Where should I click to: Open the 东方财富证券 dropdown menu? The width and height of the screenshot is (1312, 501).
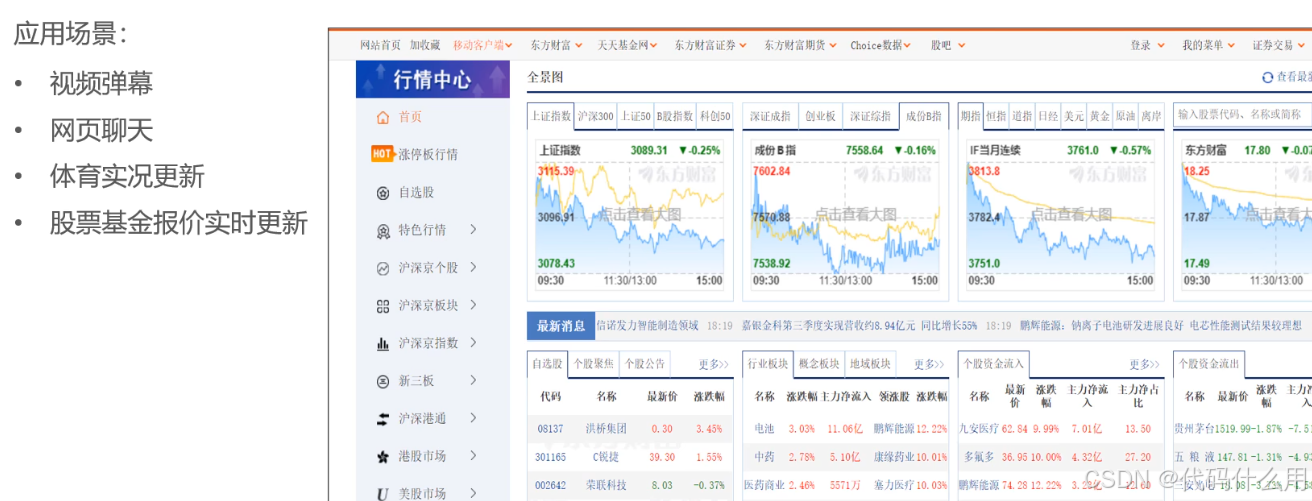[x=710, y=45]
